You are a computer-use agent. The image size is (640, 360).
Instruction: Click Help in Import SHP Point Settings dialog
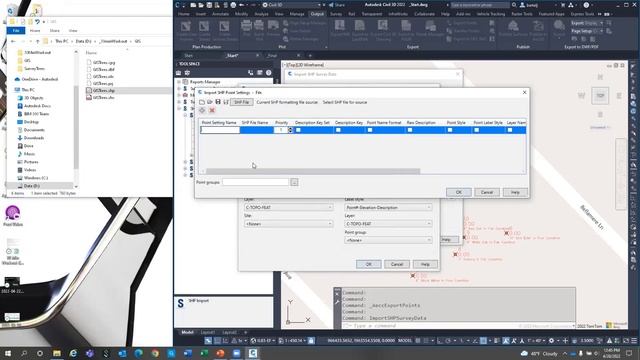click(x=515, y=192)
